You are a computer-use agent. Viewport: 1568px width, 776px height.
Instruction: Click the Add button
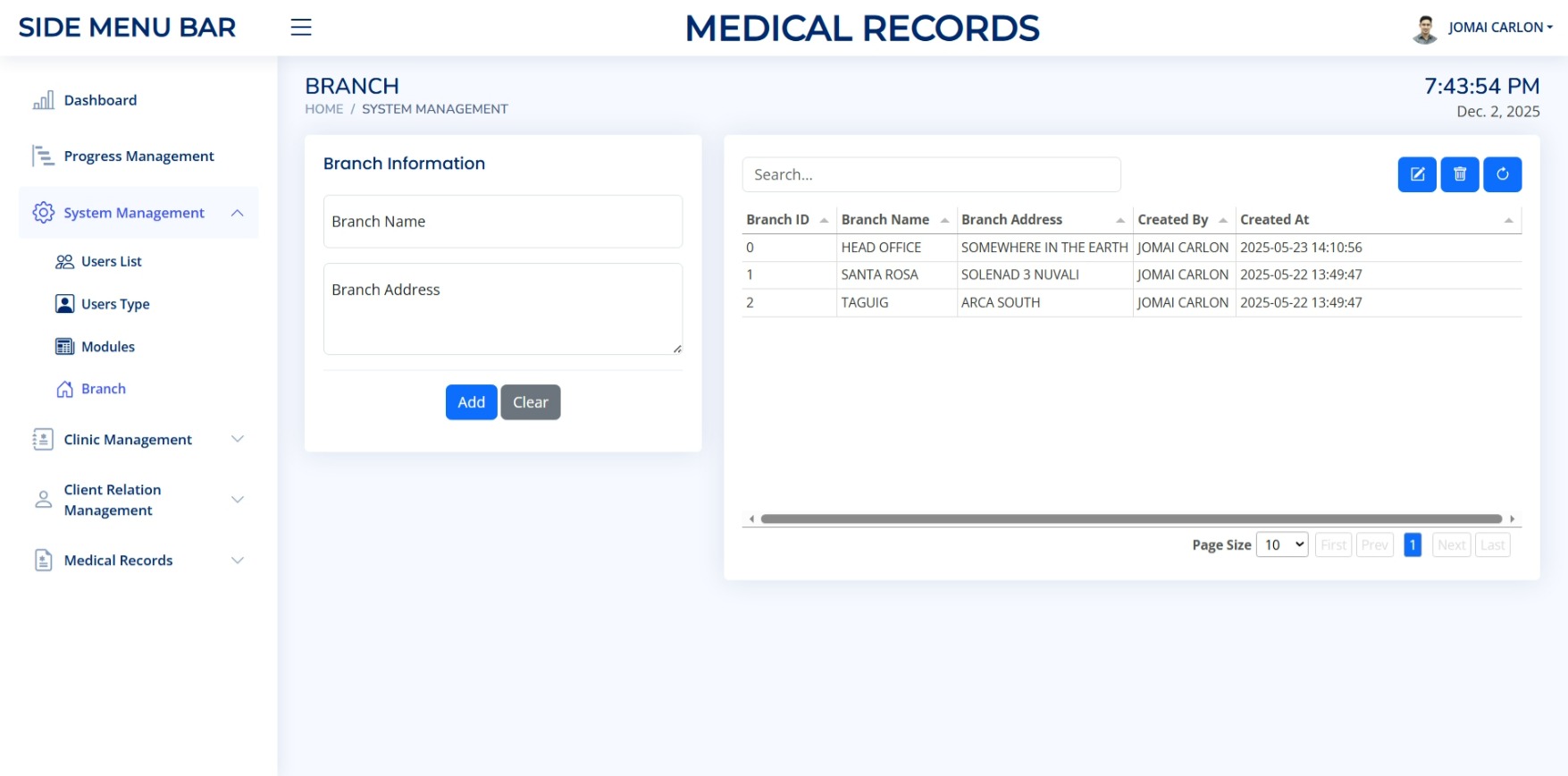tap(471, 402)
